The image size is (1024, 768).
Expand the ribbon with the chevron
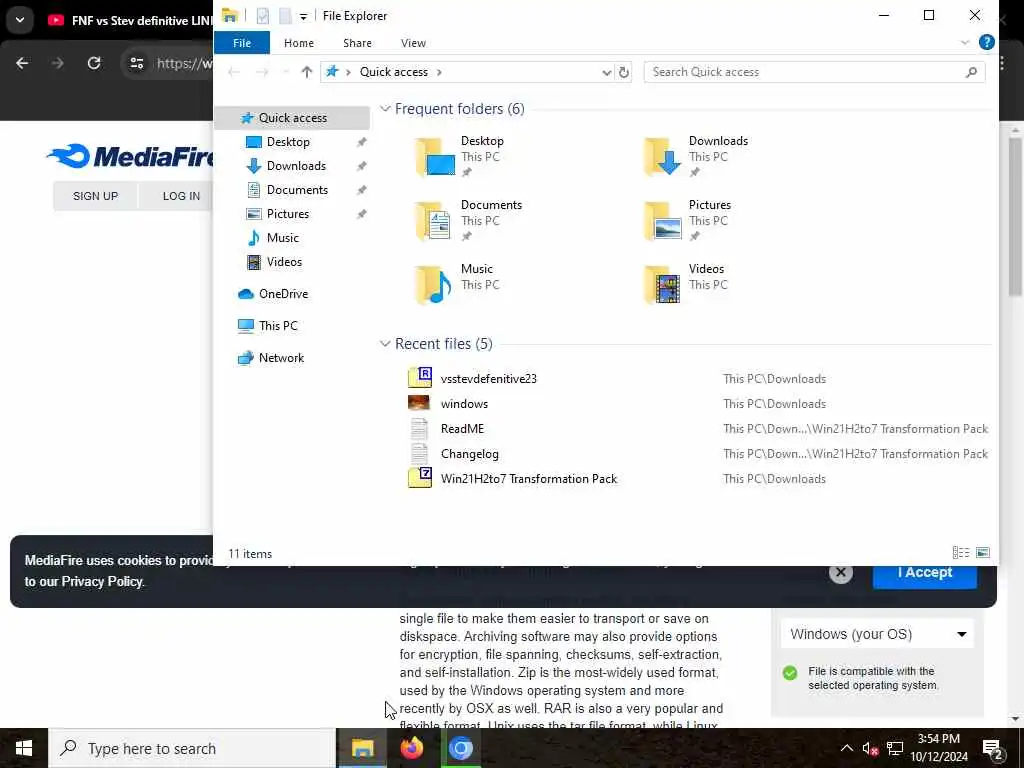(x=965, y=42)
